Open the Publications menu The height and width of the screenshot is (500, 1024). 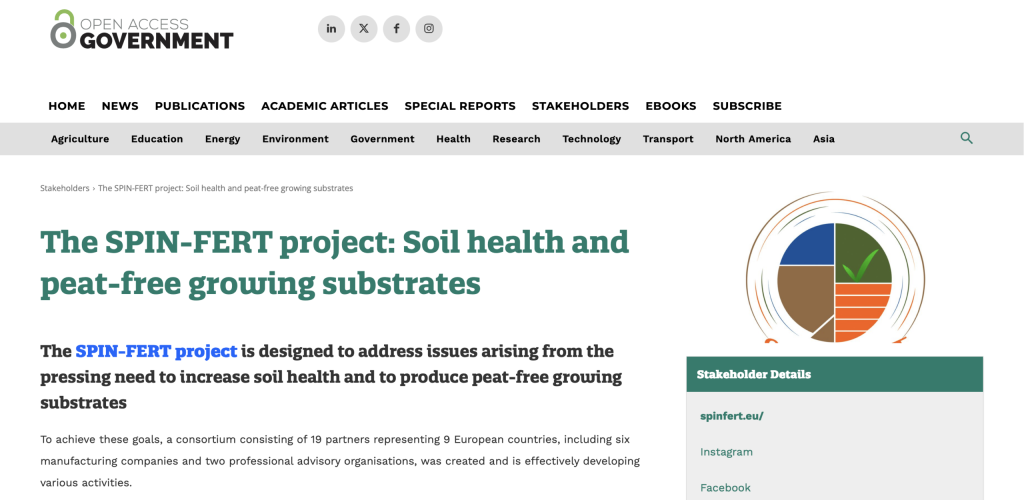tap(200, 106)
